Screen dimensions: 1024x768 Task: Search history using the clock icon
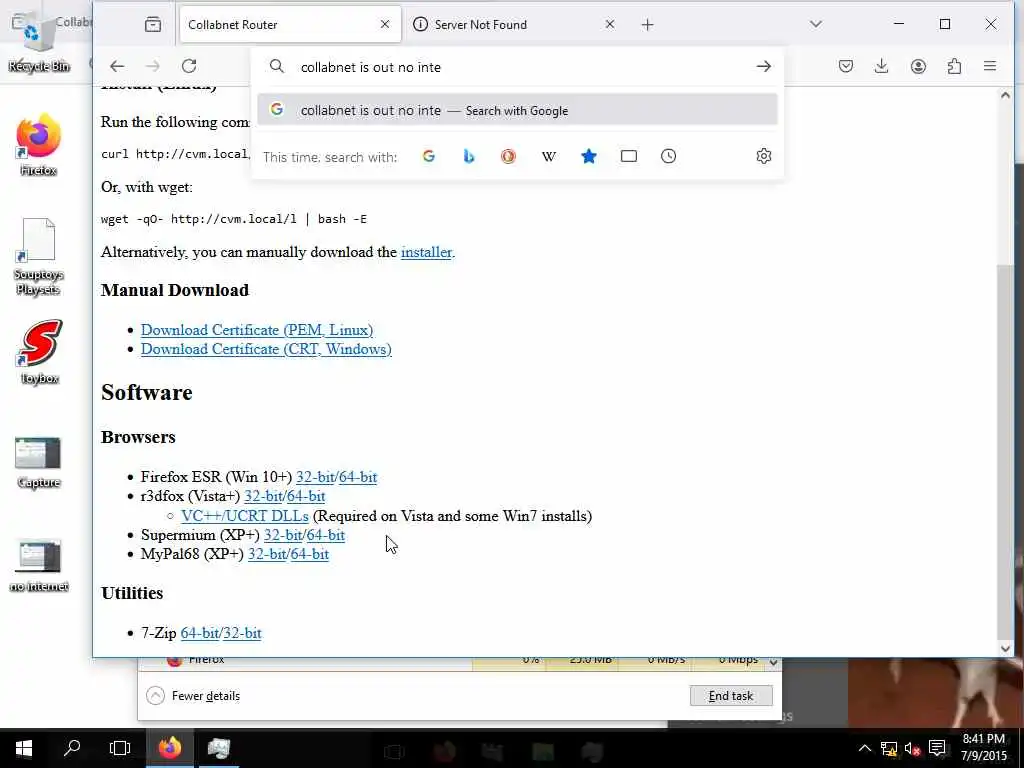coord(668,156)
